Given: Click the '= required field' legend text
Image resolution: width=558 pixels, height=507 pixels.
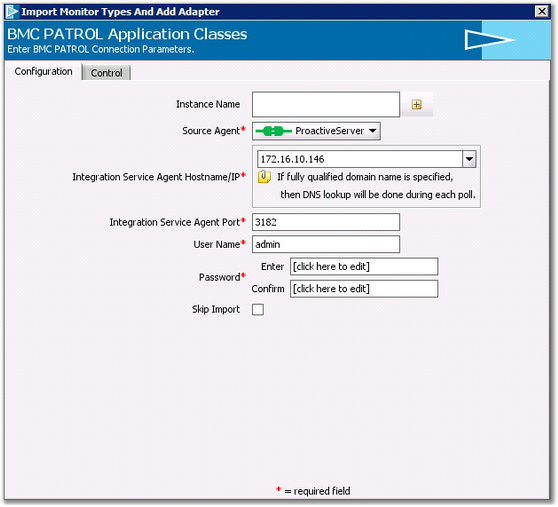Looking at the screenshot, I should pos(317,491).
